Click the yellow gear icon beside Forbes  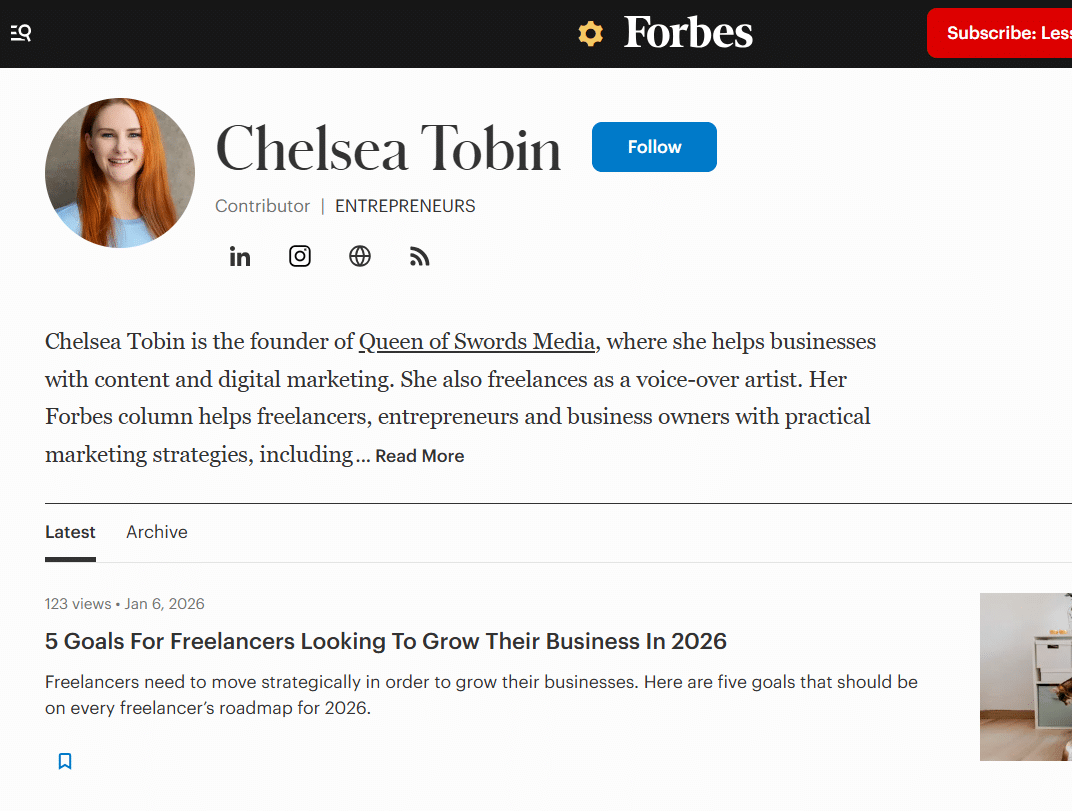(591, 33)
